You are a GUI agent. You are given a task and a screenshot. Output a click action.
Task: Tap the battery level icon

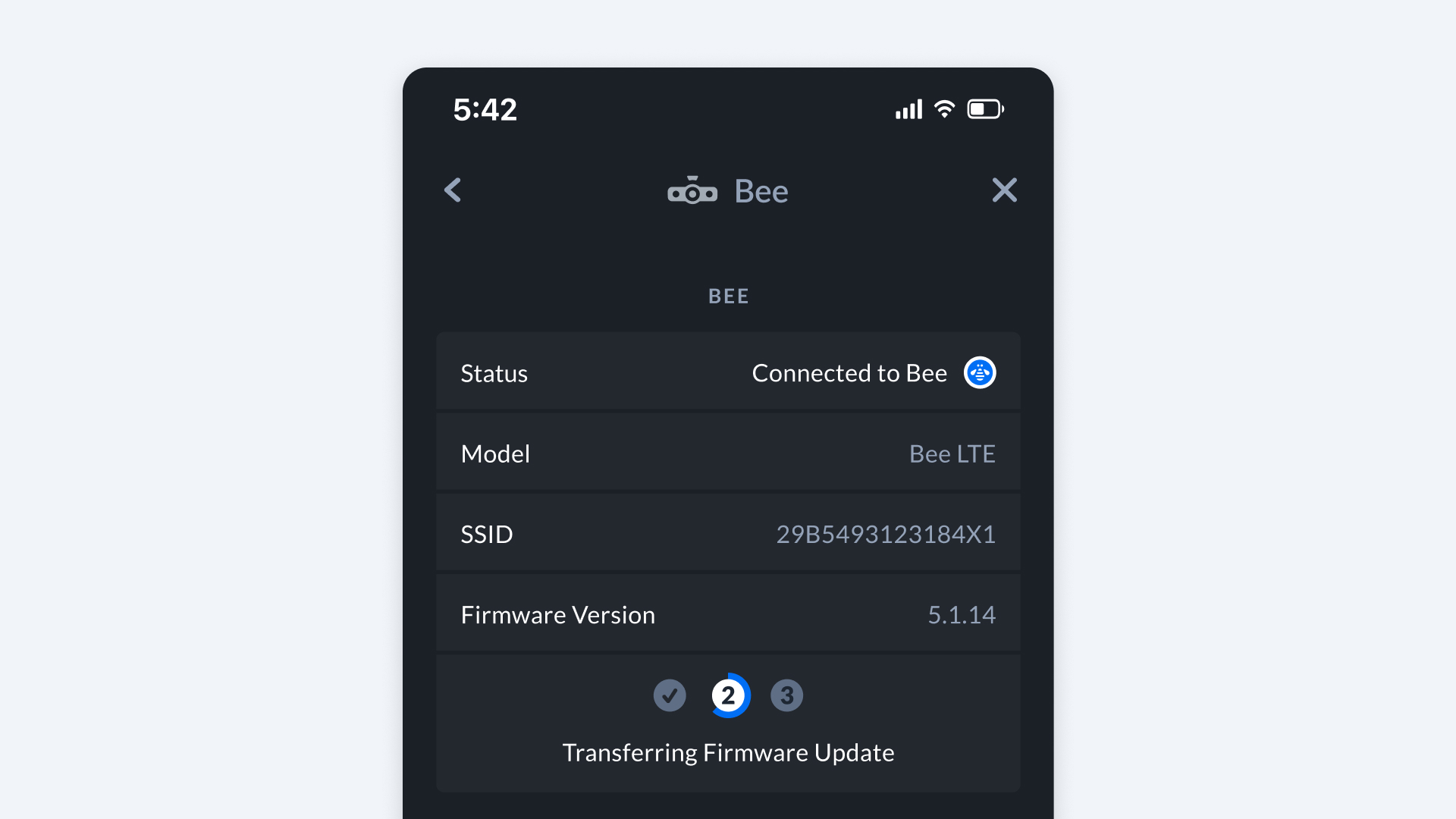tap(985, 109)
